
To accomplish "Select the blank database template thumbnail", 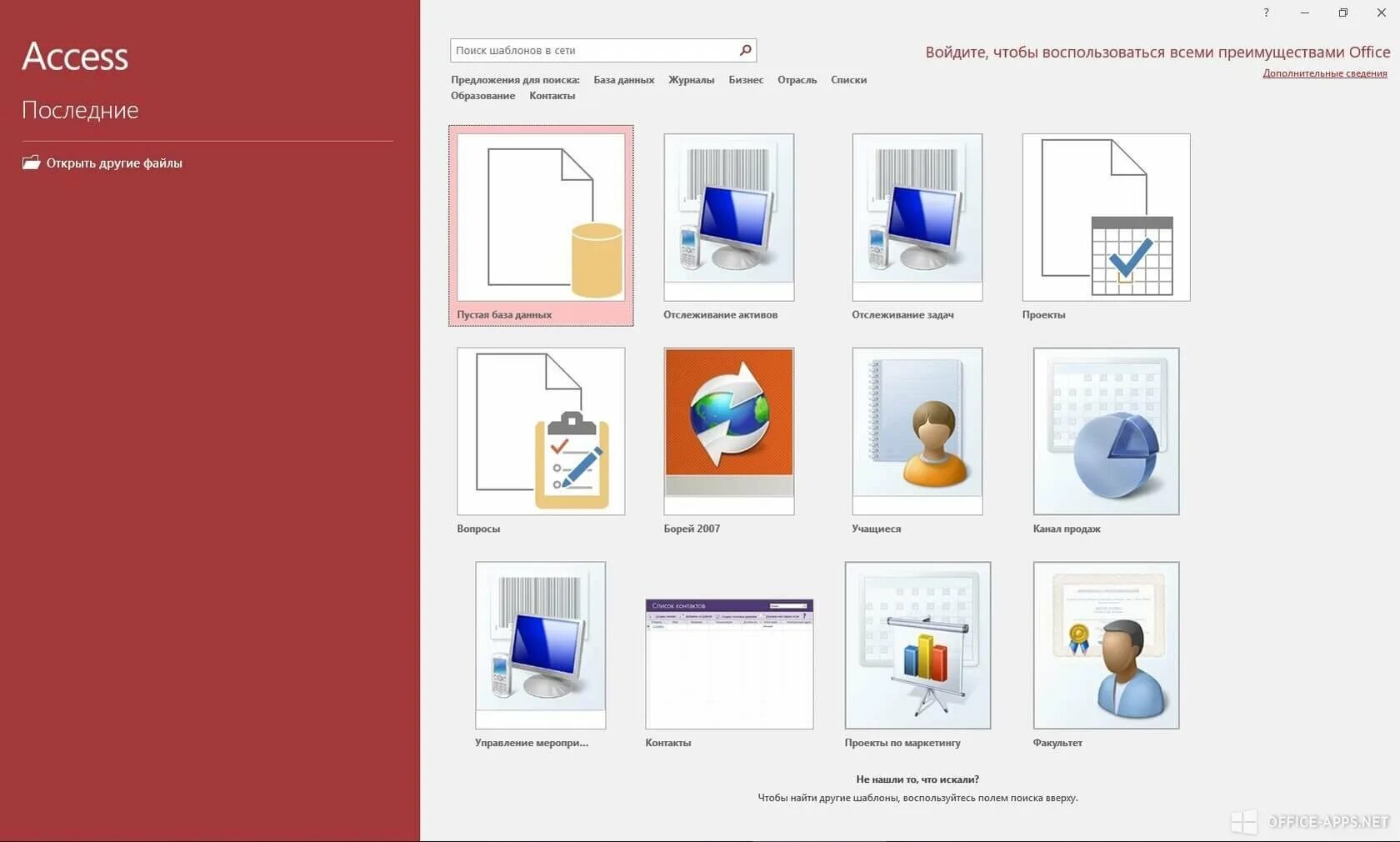I will [x=541, y=217].
